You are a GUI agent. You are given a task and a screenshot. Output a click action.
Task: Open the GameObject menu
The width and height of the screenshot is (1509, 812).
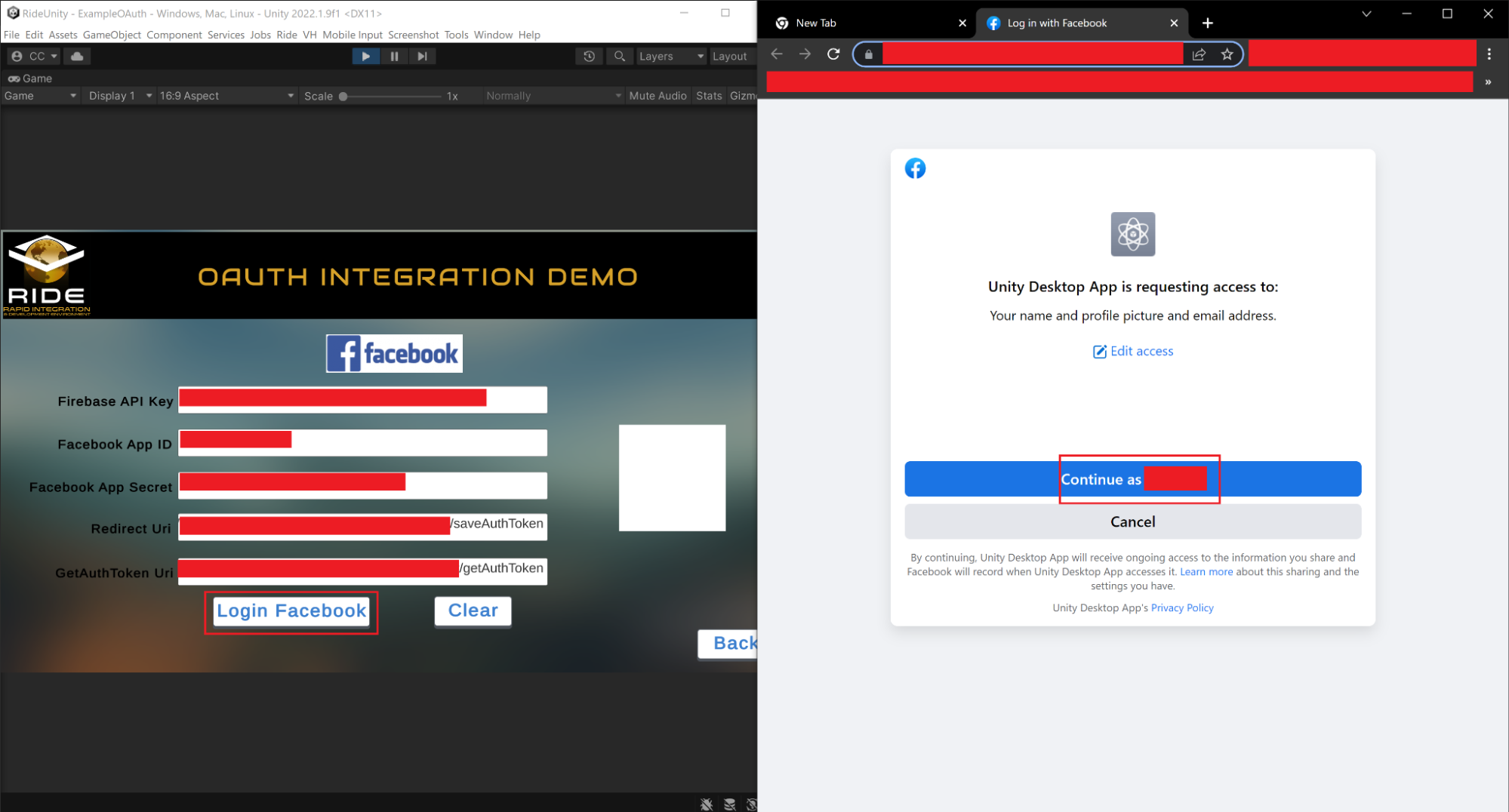click(112, 35)
